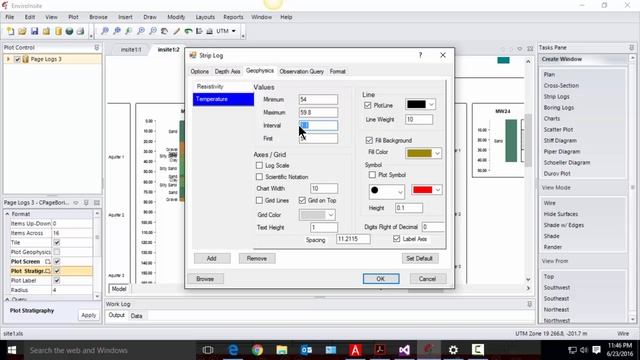Uncheck the PlotLine checkbox
Viewport: 640px width, 360px height.
[x=367, y=105]
